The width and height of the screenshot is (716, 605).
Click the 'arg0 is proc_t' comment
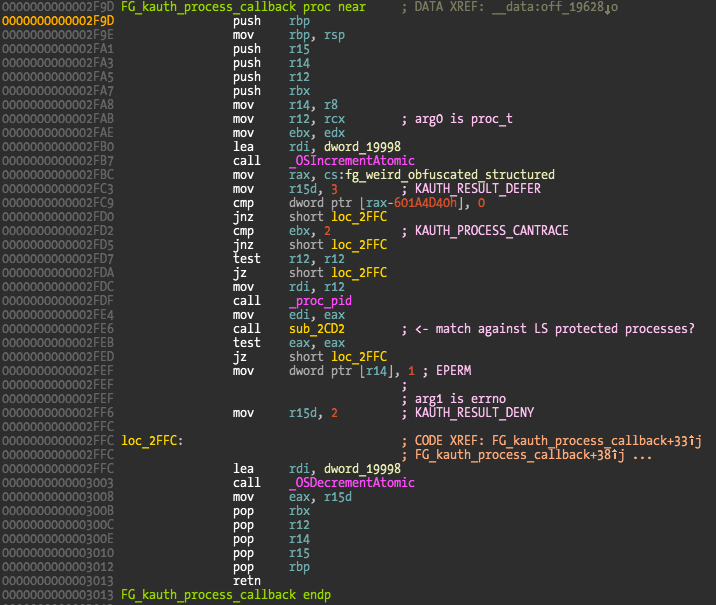click(457, 118)
